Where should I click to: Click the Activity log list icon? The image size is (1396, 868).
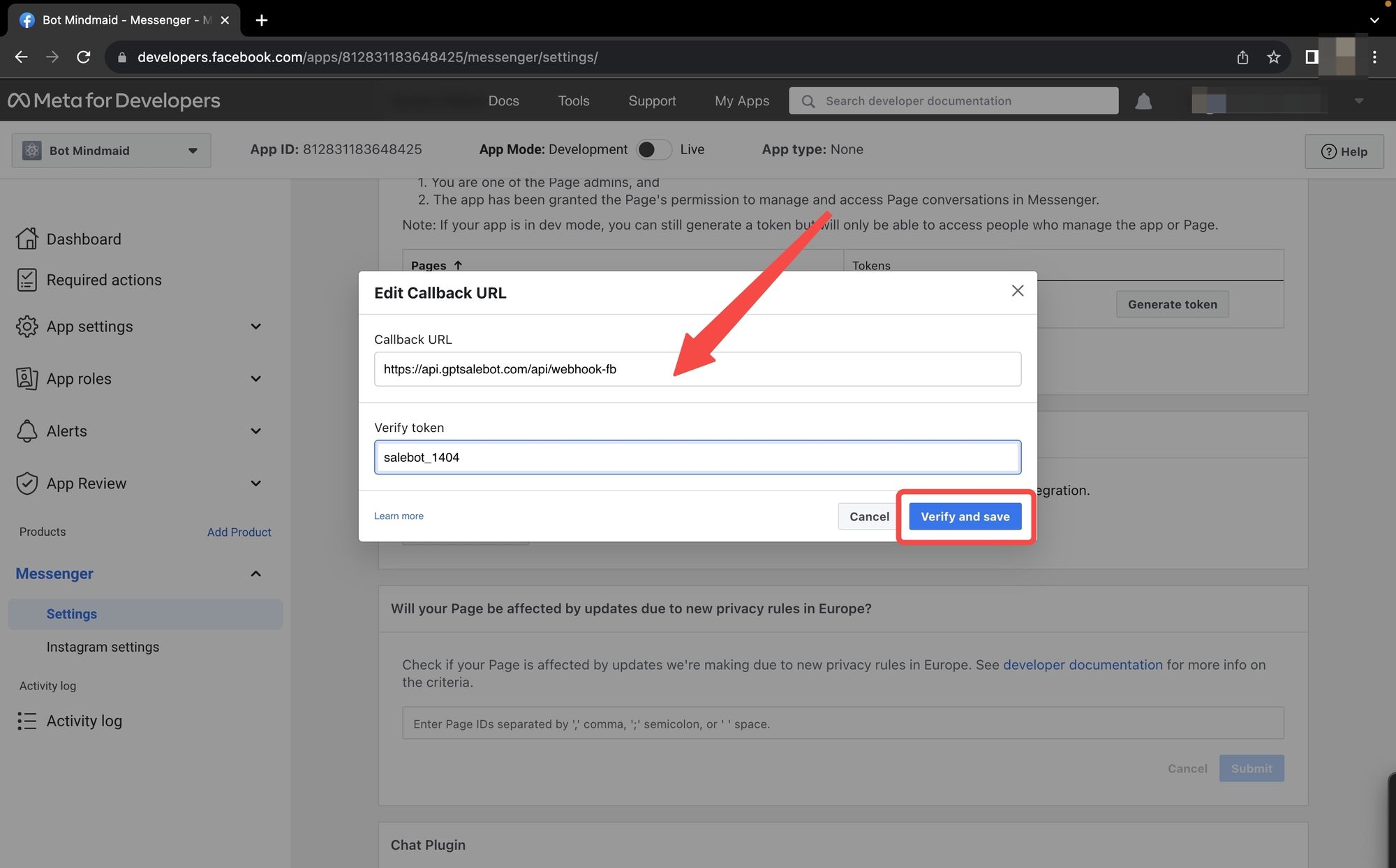tap(27, 721)
